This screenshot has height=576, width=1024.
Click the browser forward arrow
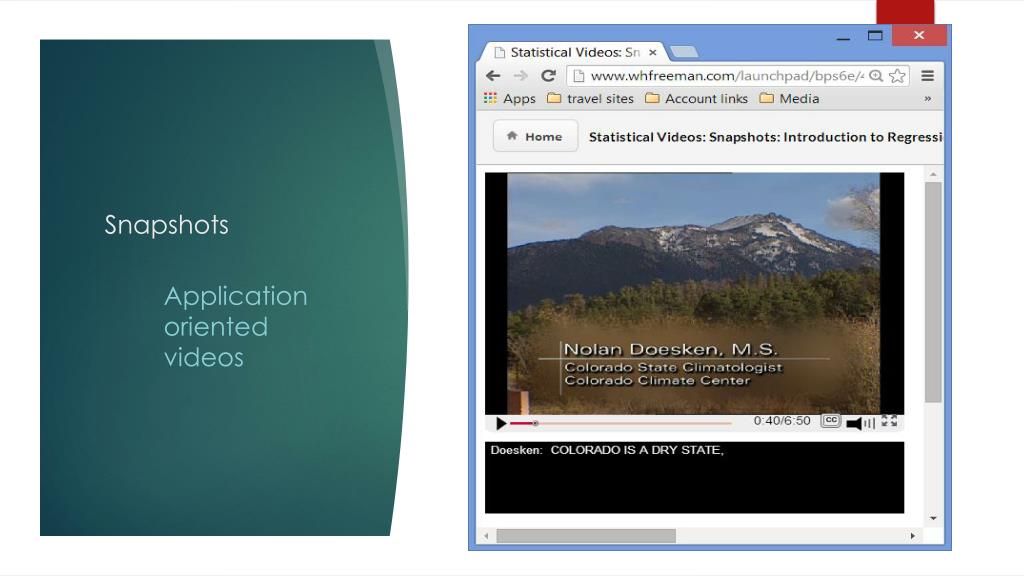coord(520,76)
